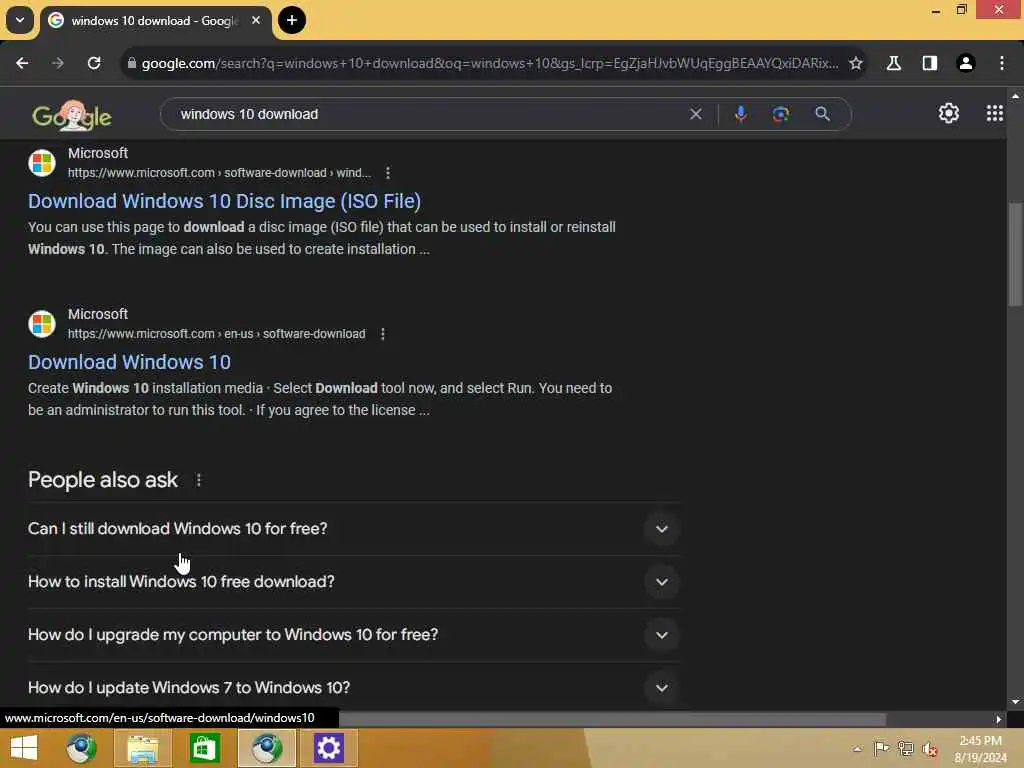View site info lock icon
The width and height of the screenshot is (1024, 768).
click(131, 63)
